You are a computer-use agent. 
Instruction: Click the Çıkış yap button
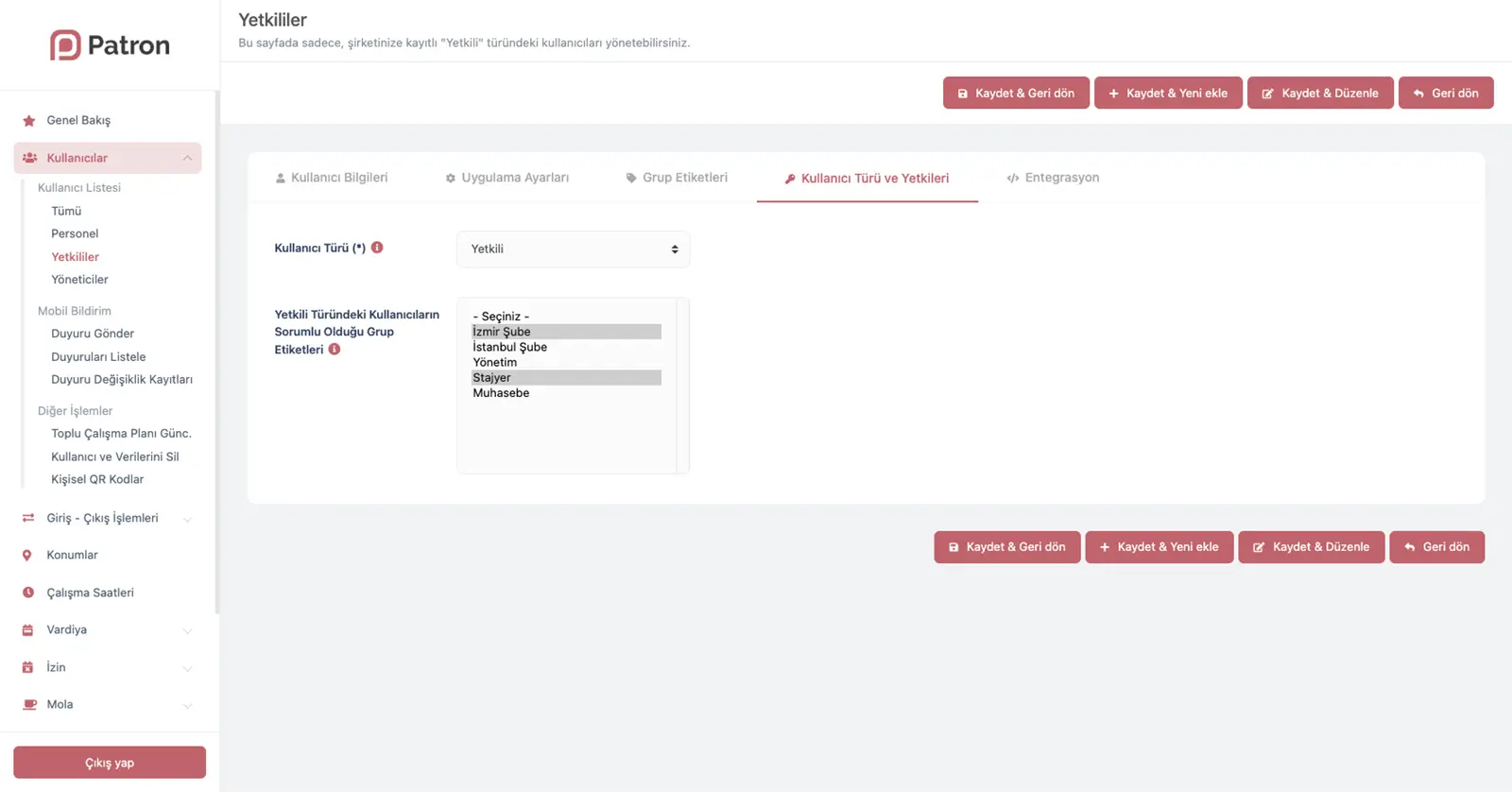[110, 763]
